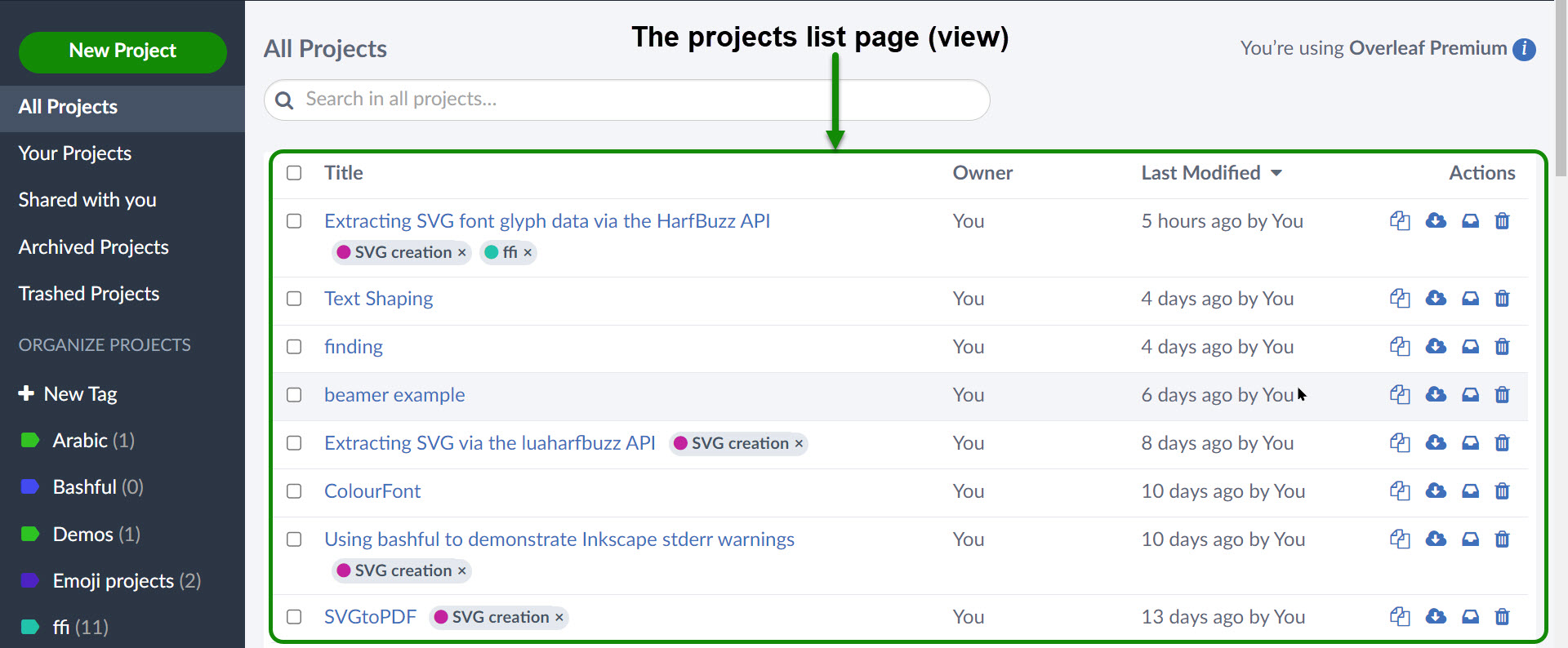This screenshot has height=648, width=1568.
Task: Go to Shared with you section
Action: point(87,200)
